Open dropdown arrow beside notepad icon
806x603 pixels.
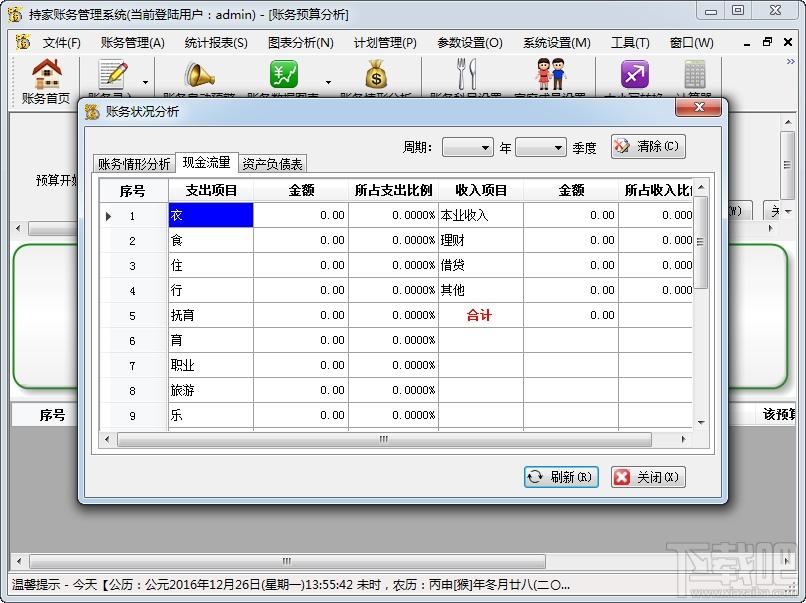(145, 82)
